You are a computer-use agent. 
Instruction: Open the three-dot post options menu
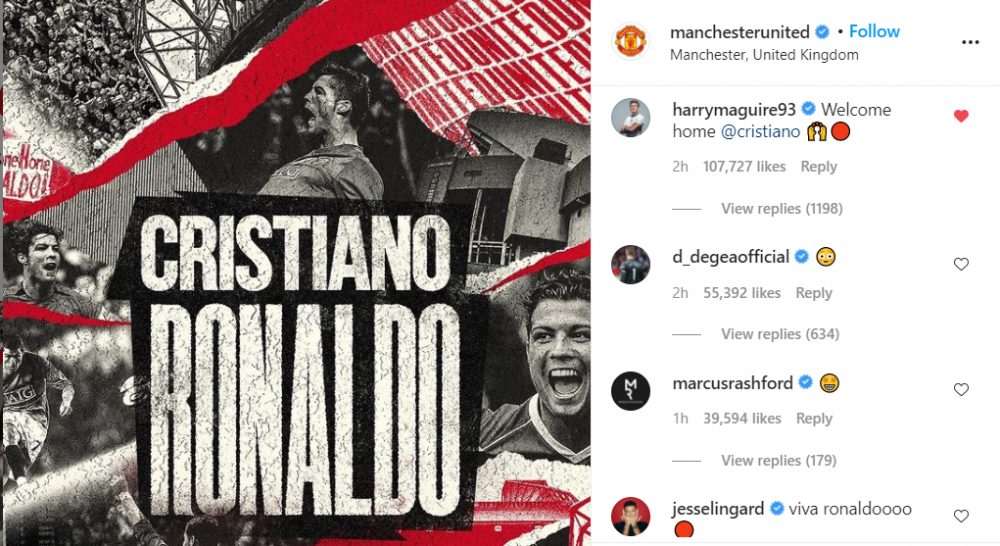pos(970,42)
